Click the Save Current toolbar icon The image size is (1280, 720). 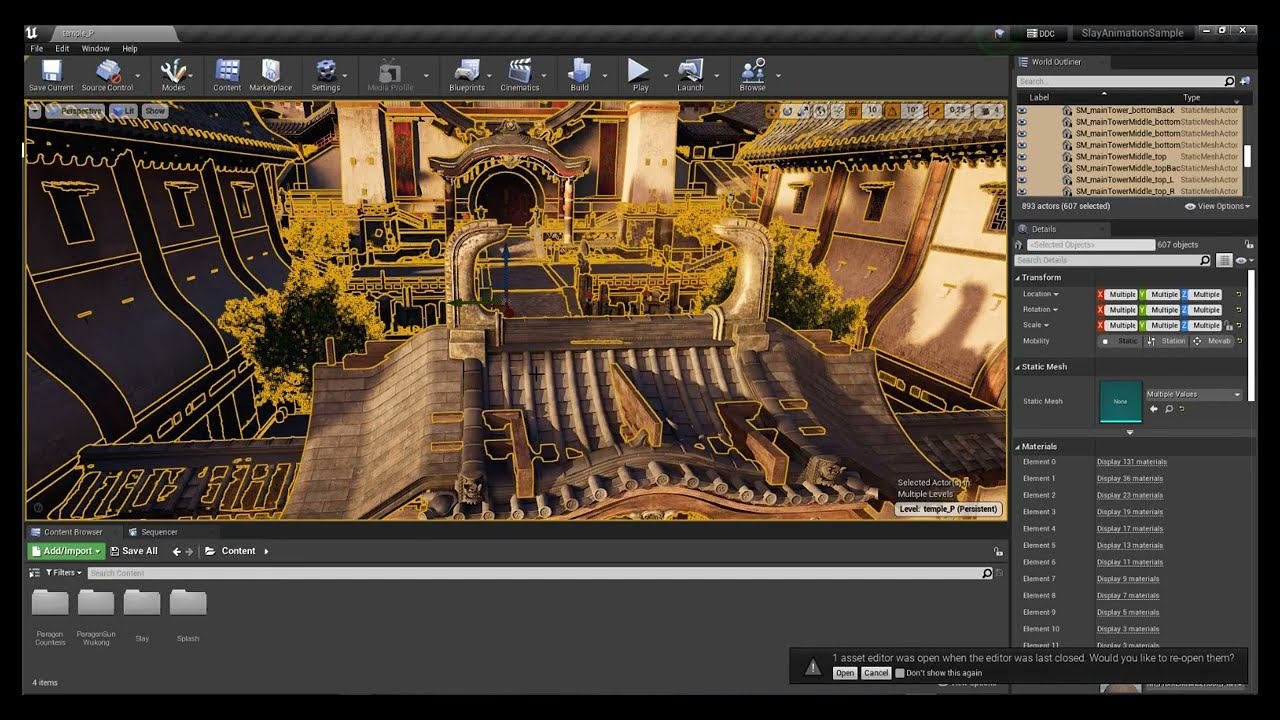51,74
